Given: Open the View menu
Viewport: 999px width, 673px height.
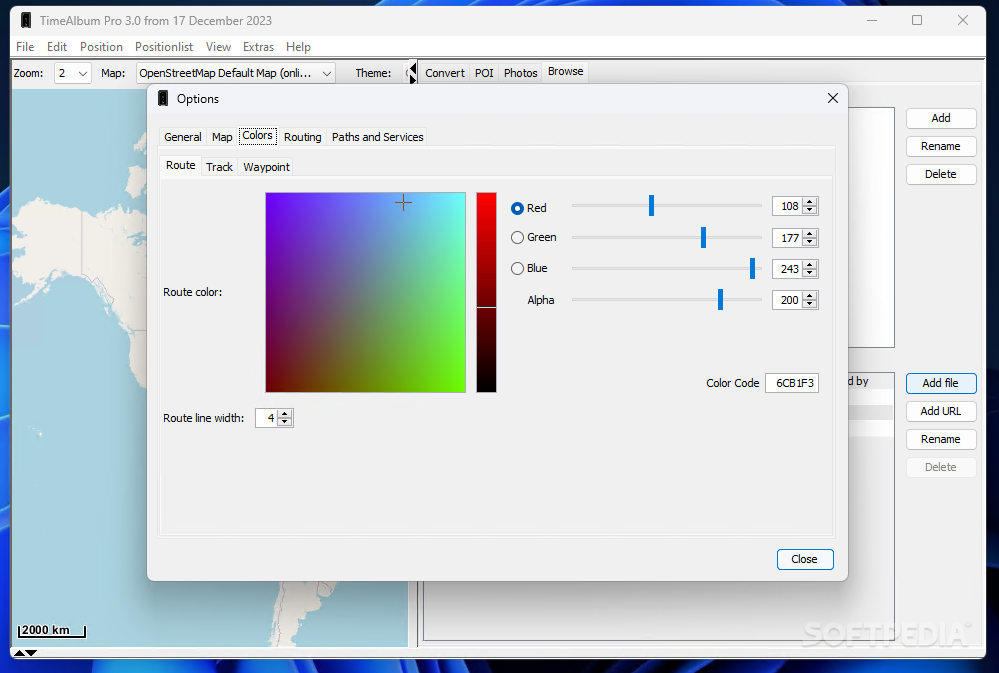Looking at the screenshot, I should coord(218,47).
